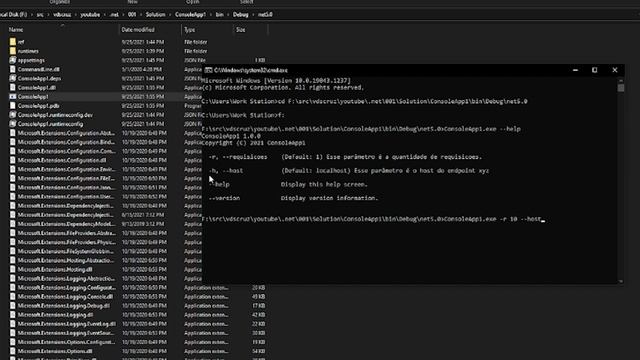Select the Microsoft.Extensions.Logging.Configuration file name
This screenshot has height=360, width=640.
click(67, 287)
